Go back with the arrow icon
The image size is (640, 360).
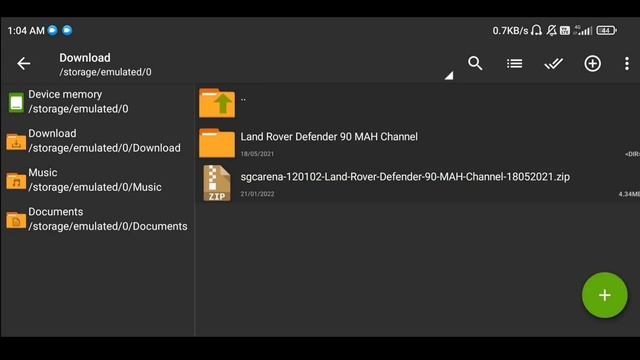(x=24, y=63)
